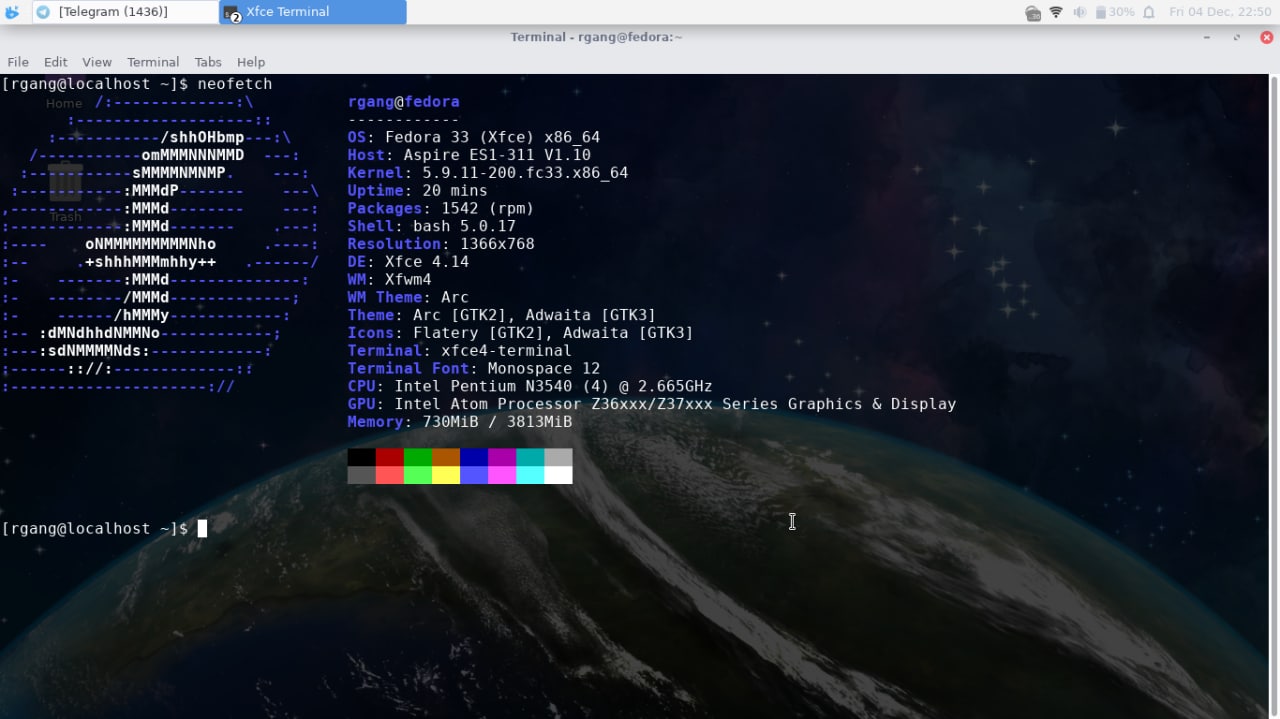This screenshot has height=719, width=1280.
Task: Click the 'Resolution: 1366x768' line
Action: tap(441, 244)
